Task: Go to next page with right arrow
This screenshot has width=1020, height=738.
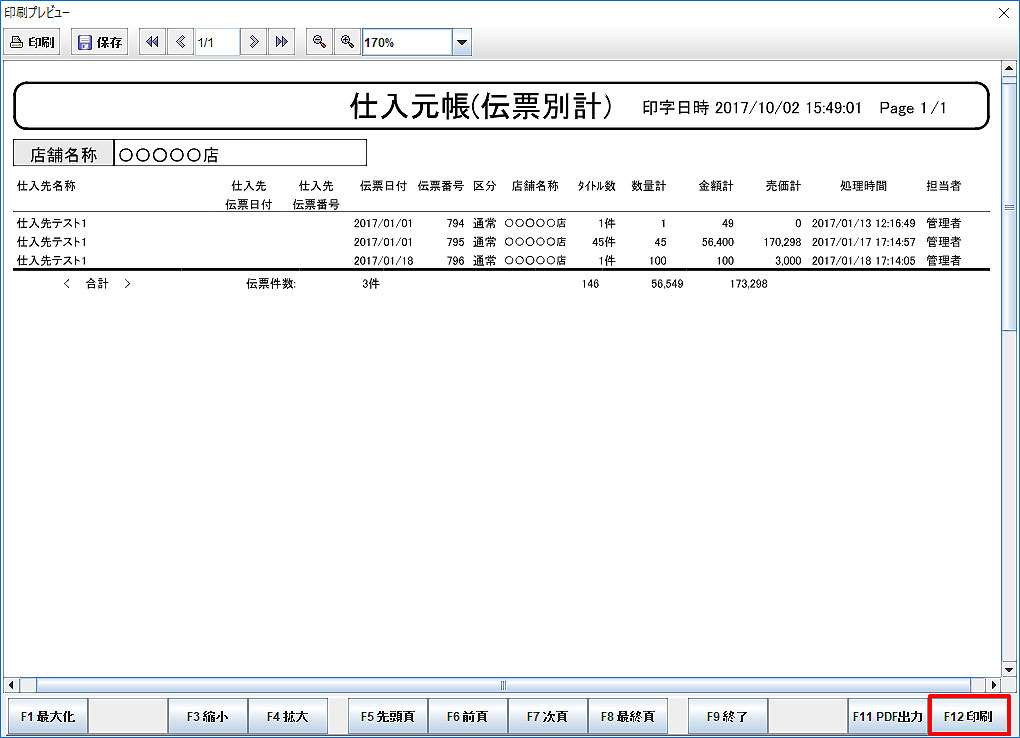Action: pyautogui.click(x=255, y=42)
